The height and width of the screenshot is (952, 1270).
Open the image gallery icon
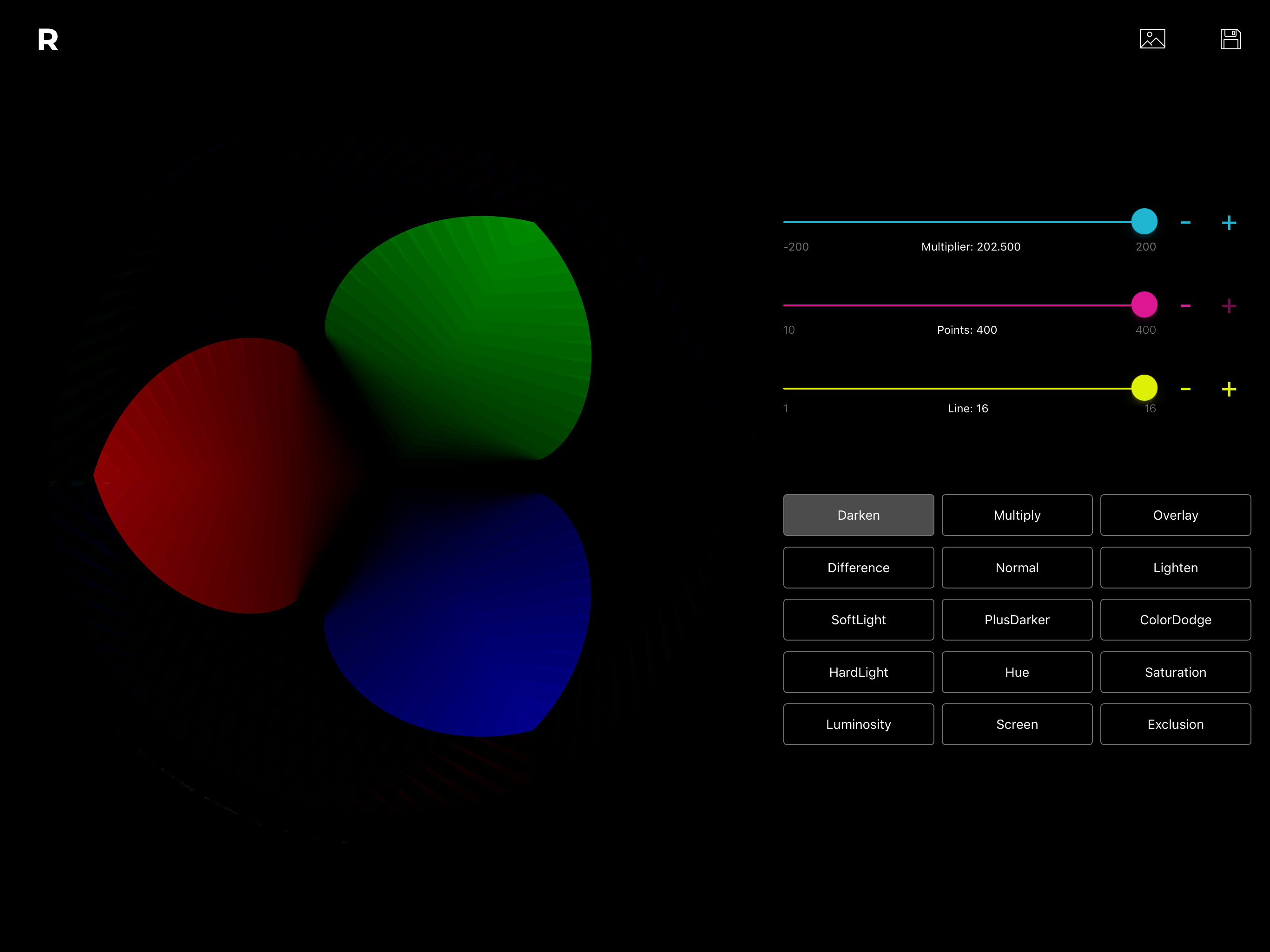(x=1152, y=39)
